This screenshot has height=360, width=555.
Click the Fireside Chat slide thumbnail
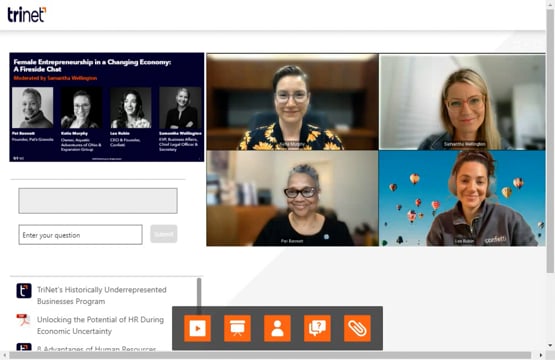coord(107,107)
